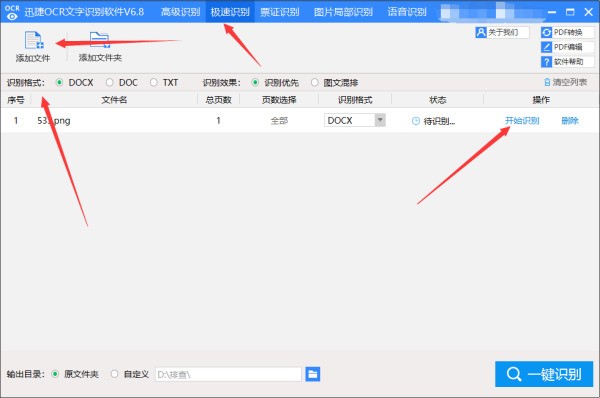Switch to 票证识别 tab
The width and height of the screenshot is (600, 398).
[279, 12]
